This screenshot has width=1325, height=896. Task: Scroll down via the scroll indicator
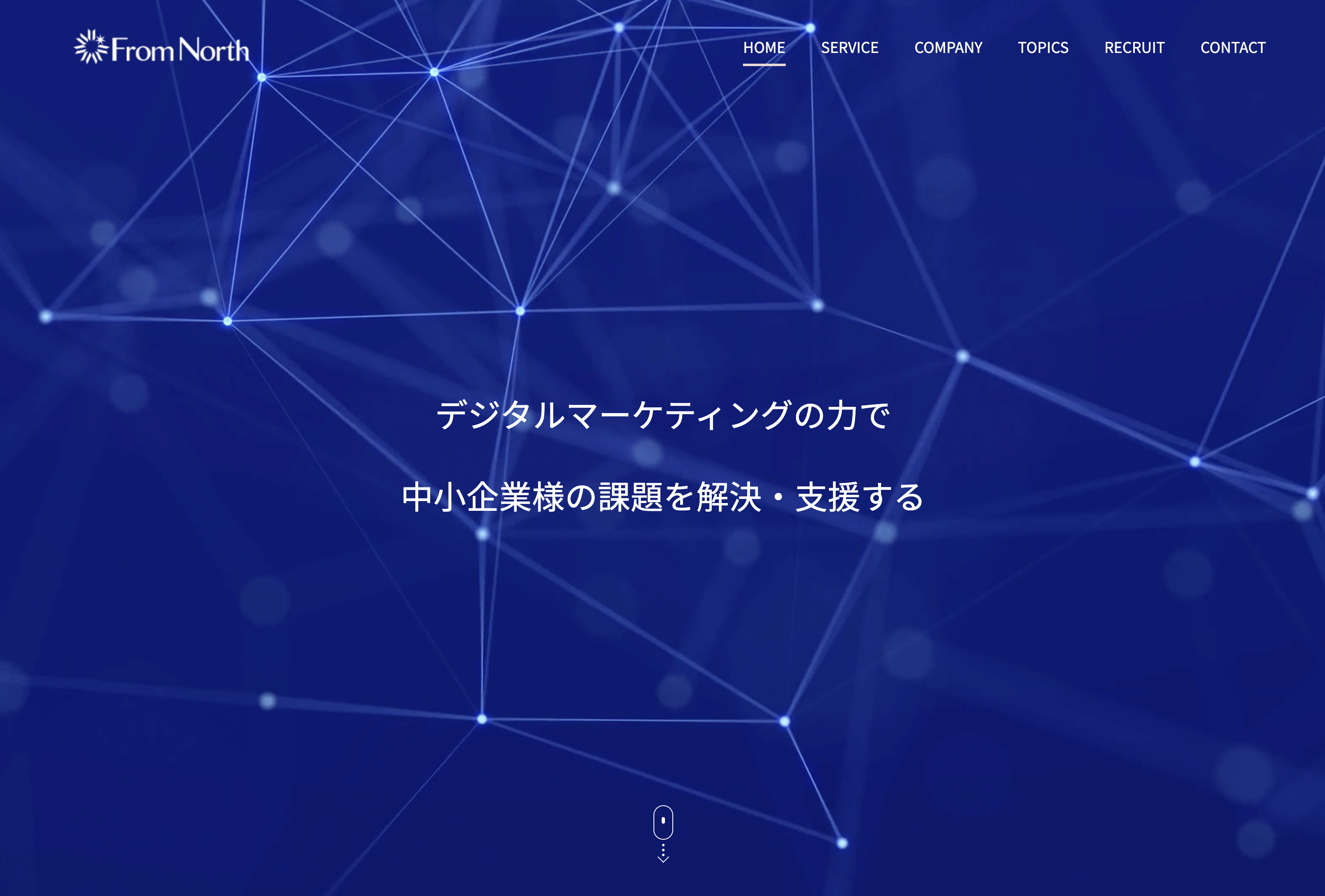[662, 834]
